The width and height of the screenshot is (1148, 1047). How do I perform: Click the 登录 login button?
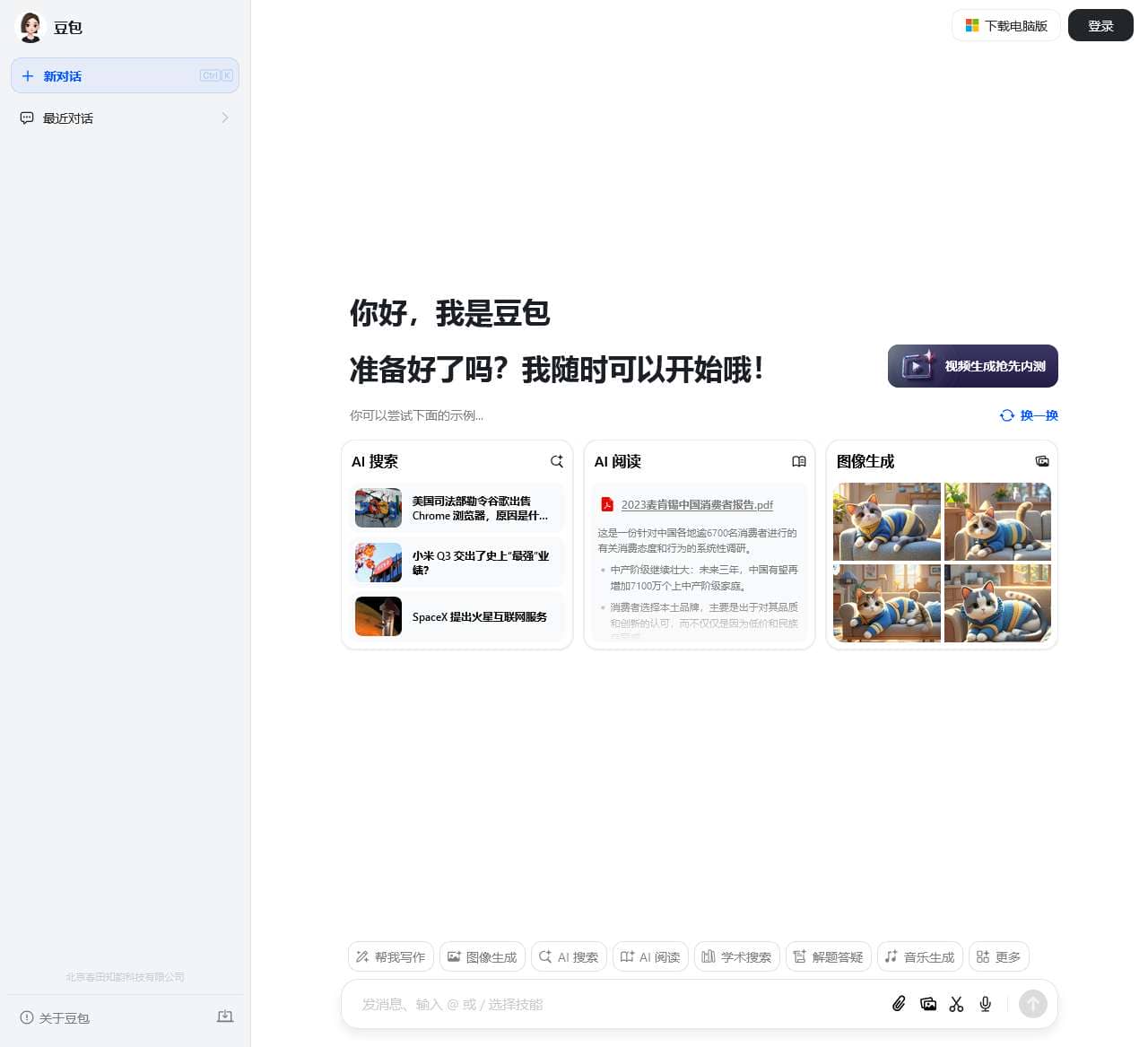point(1100,25)
